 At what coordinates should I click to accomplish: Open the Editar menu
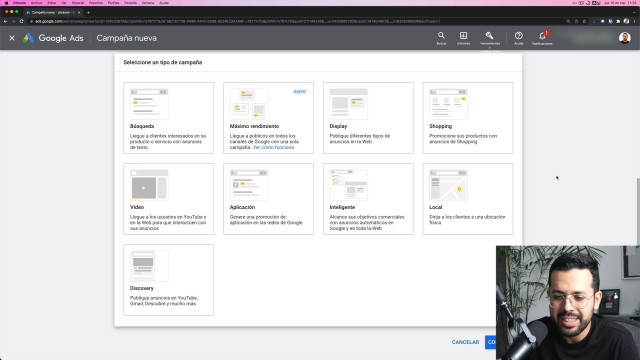(x=52, y=3)
